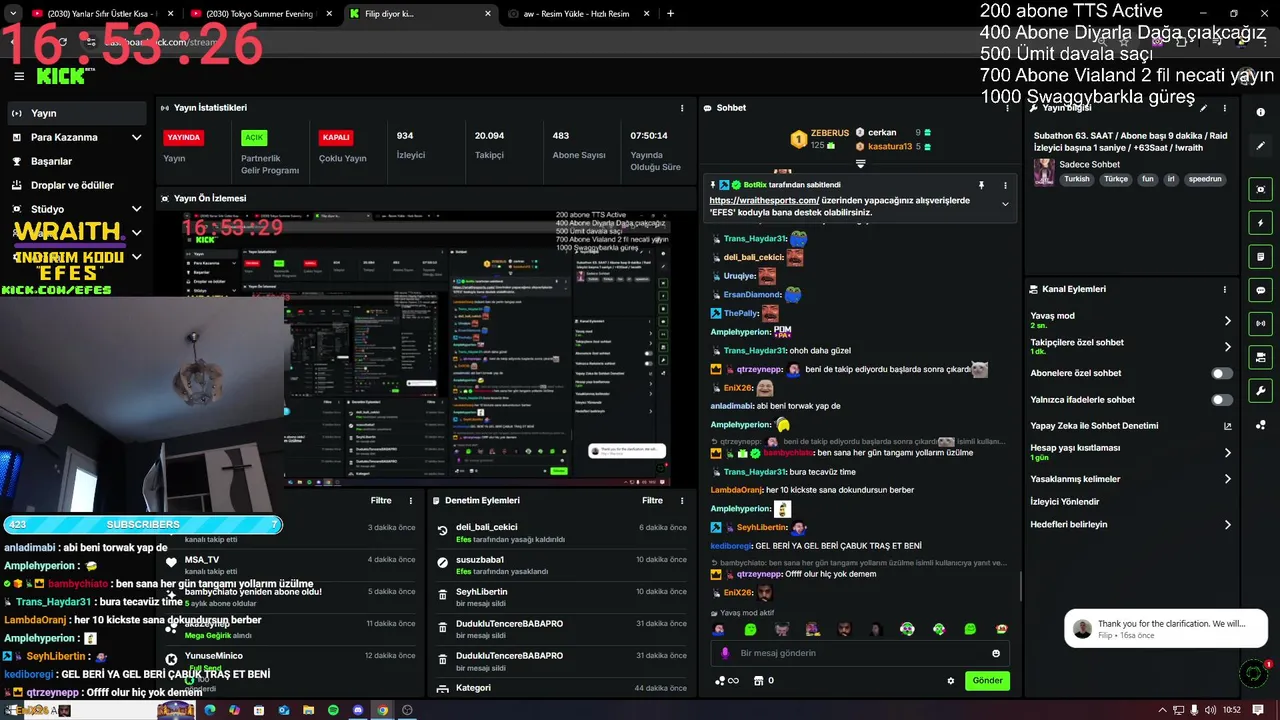Switch to Resim Yükle browser tab
The image size is (1280, 720).
click(x=575, y=14)
